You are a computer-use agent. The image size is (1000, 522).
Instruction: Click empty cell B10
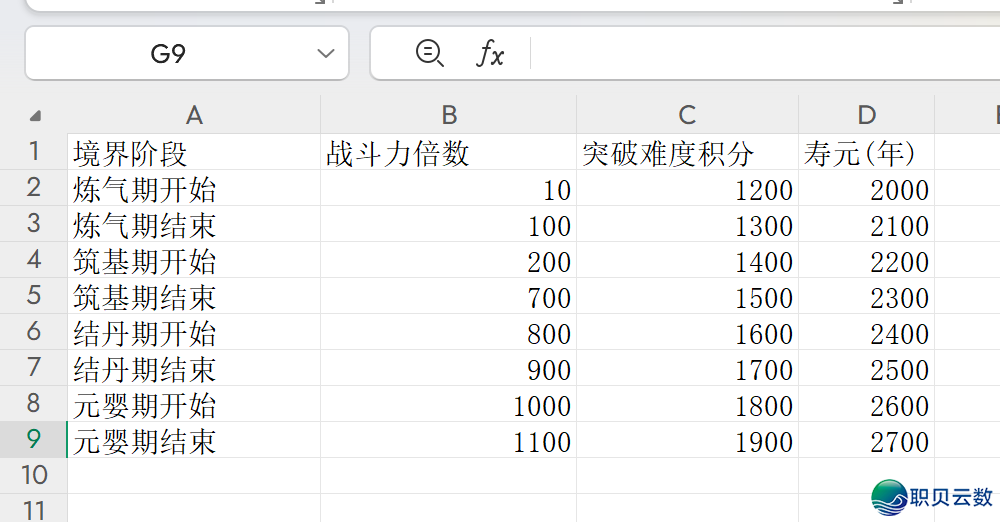[448, 475]
